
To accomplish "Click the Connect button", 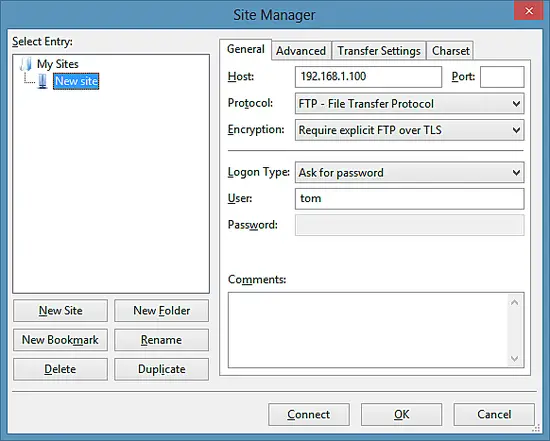I will click(309, 414).
